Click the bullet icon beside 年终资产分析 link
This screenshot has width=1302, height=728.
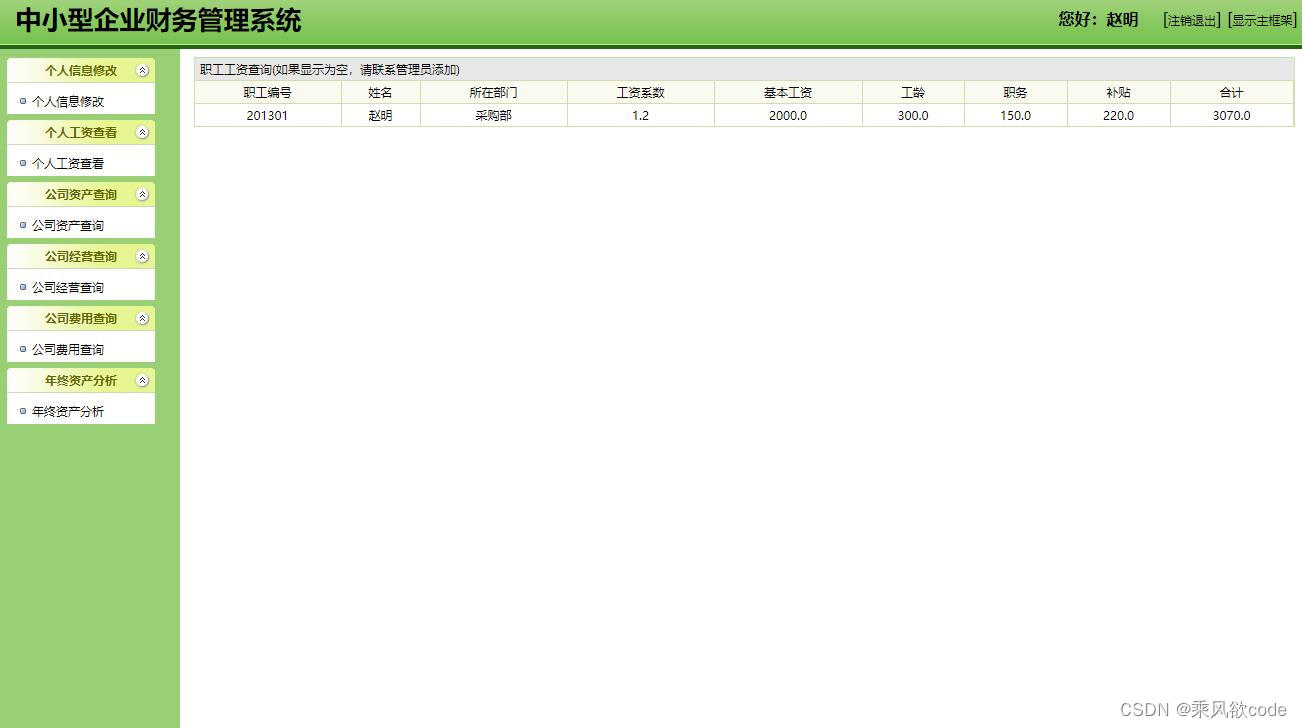coord(22,411)
